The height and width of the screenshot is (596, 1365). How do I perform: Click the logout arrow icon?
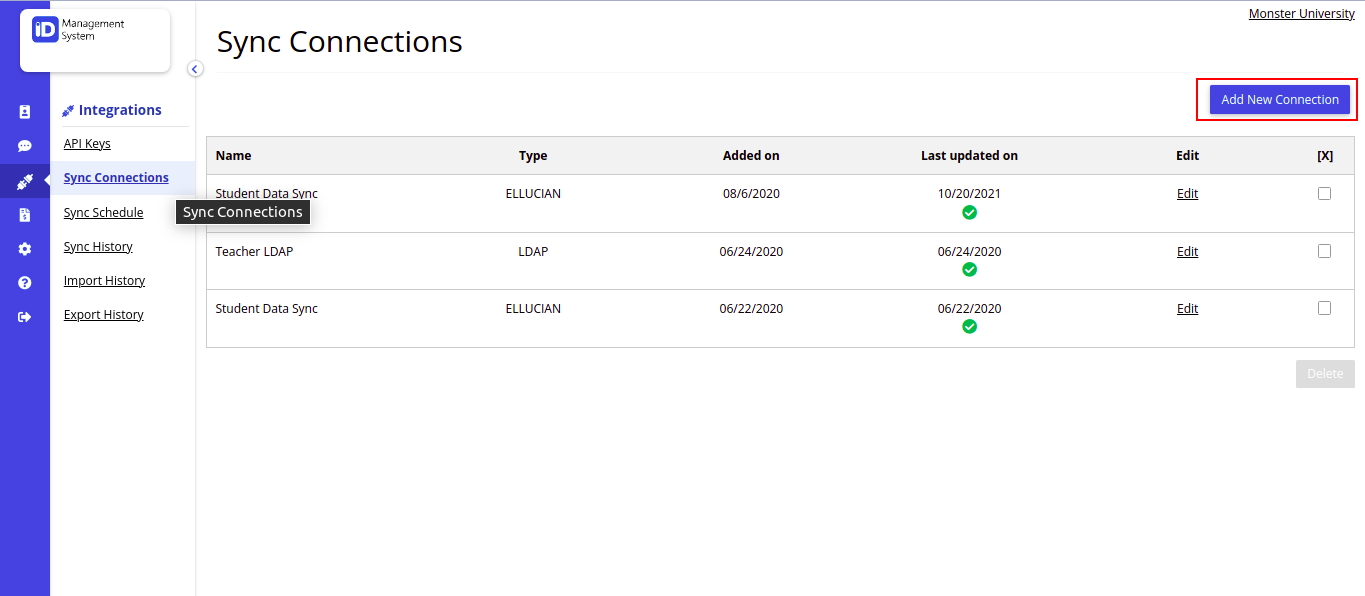(x=25, y=316)
